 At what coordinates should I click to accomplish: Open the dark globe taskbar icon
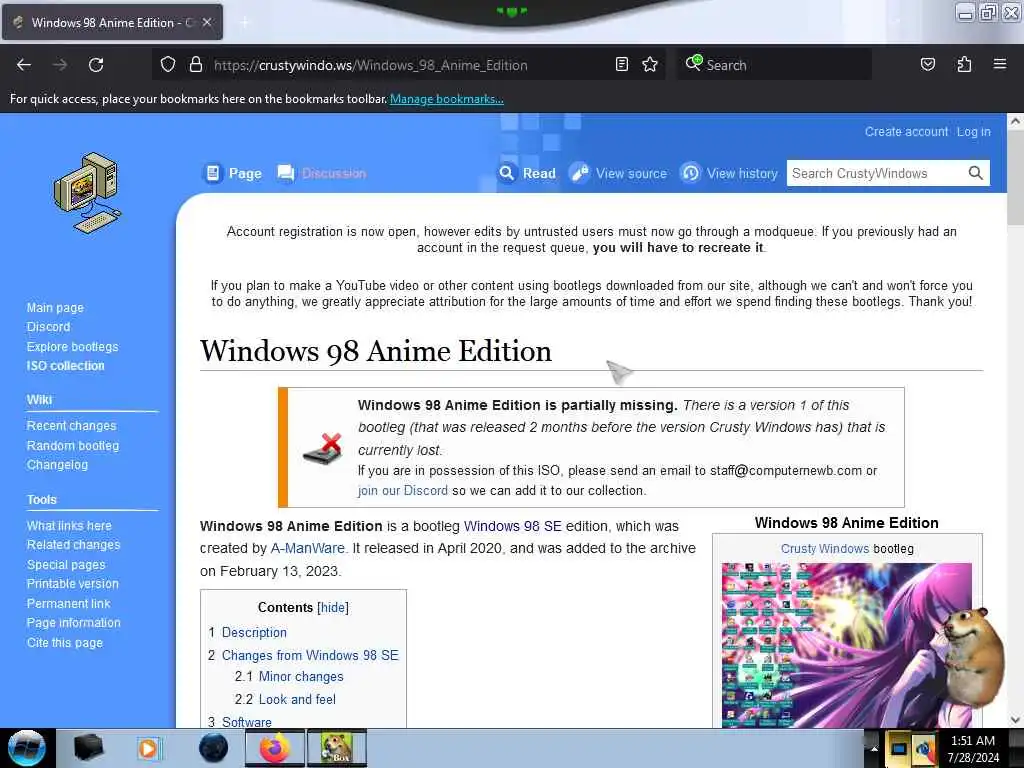click(214, 748)
